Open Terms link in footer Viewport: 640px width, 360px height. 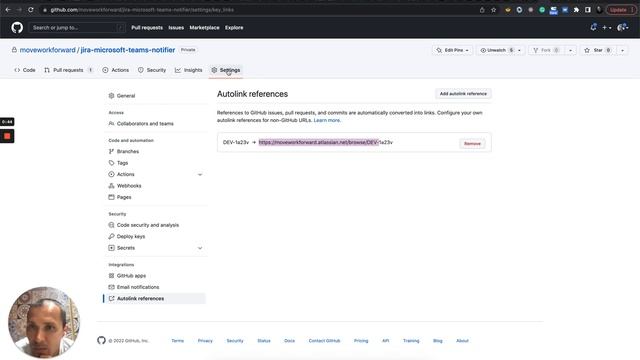point(178,340)
